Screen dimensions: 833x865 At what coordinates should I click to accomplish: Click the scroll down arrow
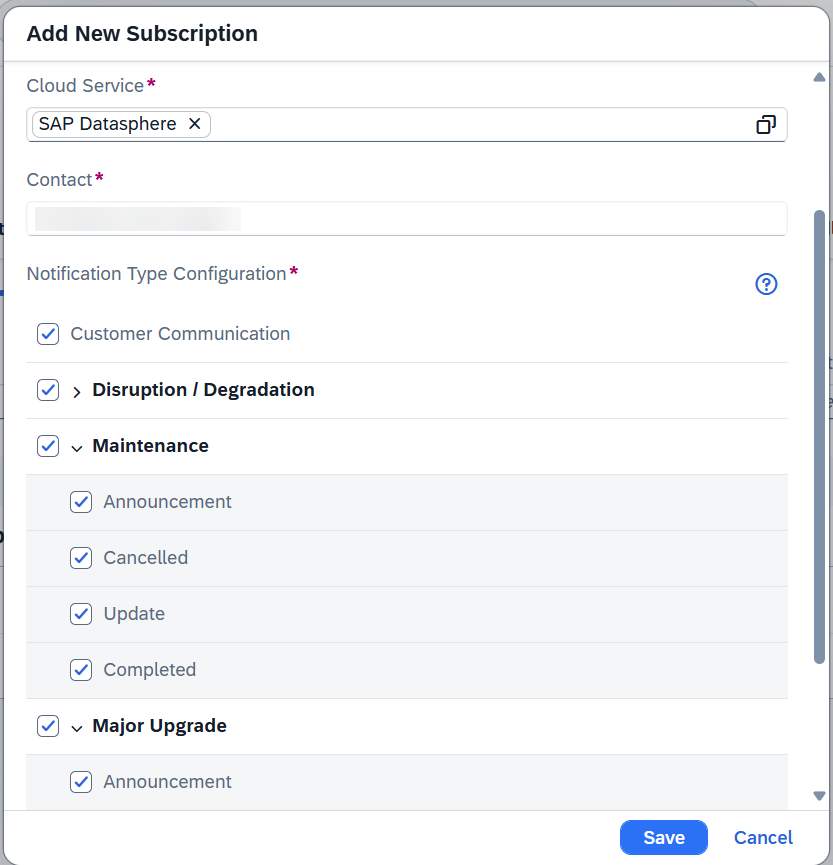[x=819, y=795]
